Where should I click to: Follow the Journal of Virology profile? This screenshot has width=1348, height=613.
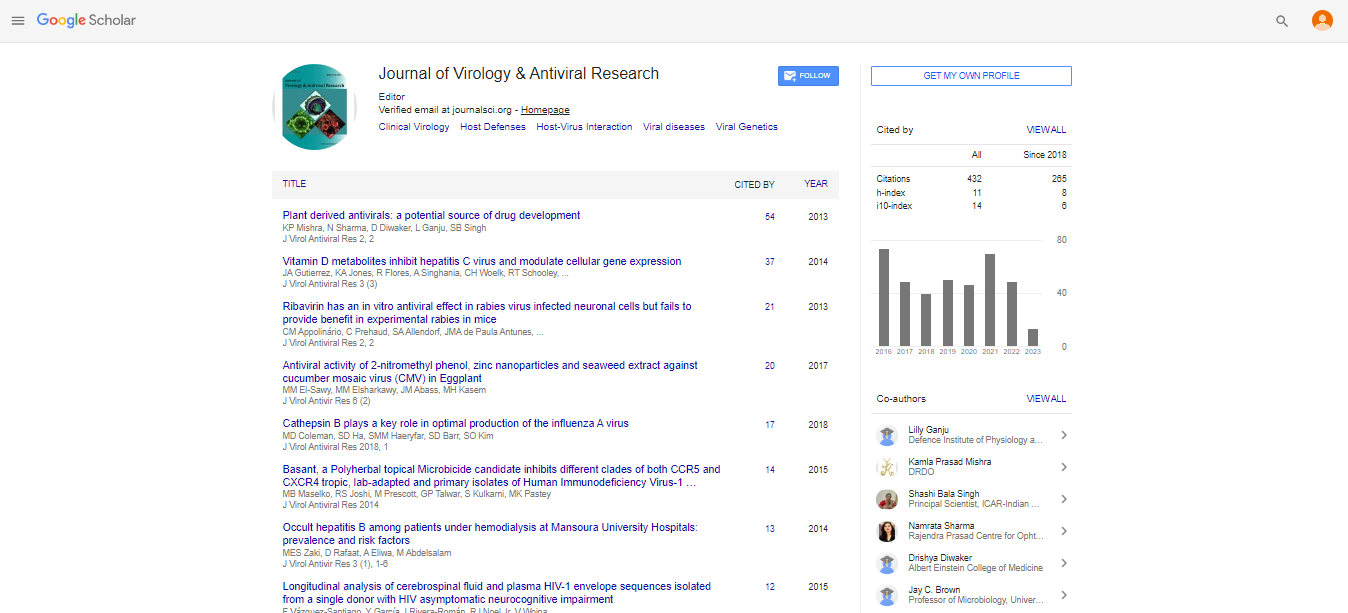tap(808, 76)
